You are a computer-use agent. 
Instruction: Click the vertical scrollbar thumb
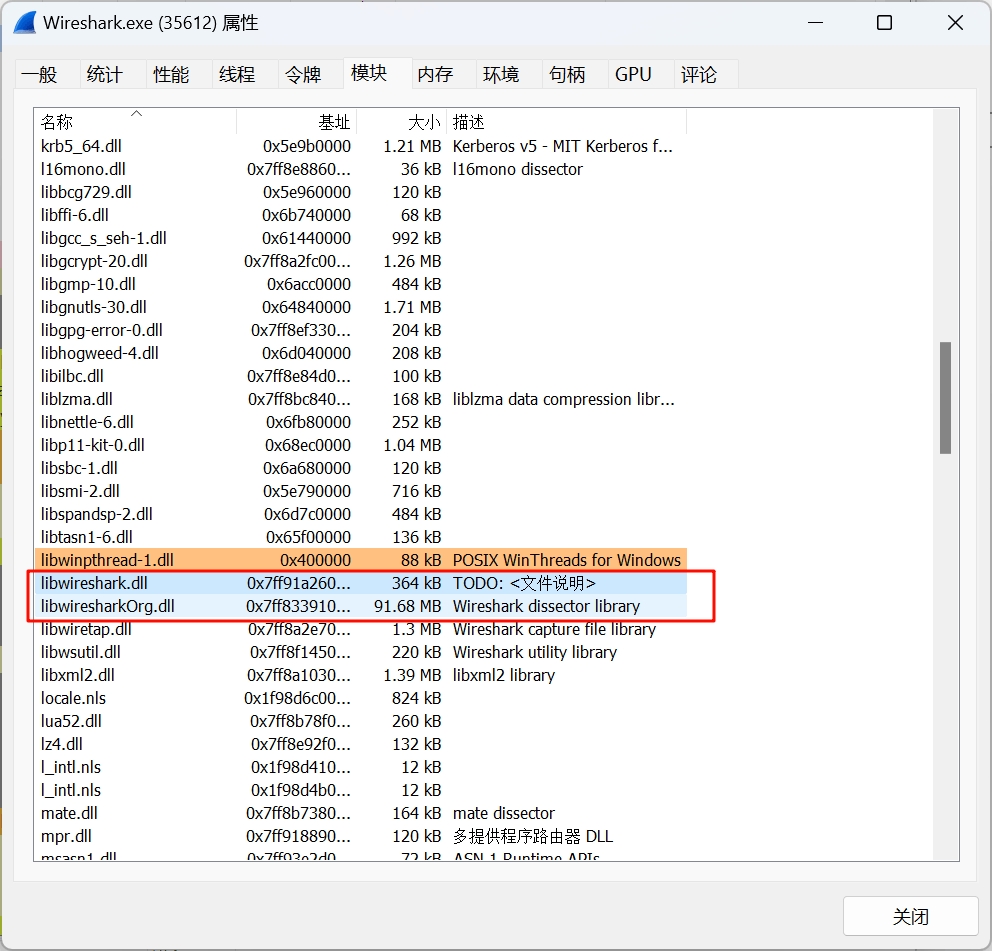click(945, 397)
